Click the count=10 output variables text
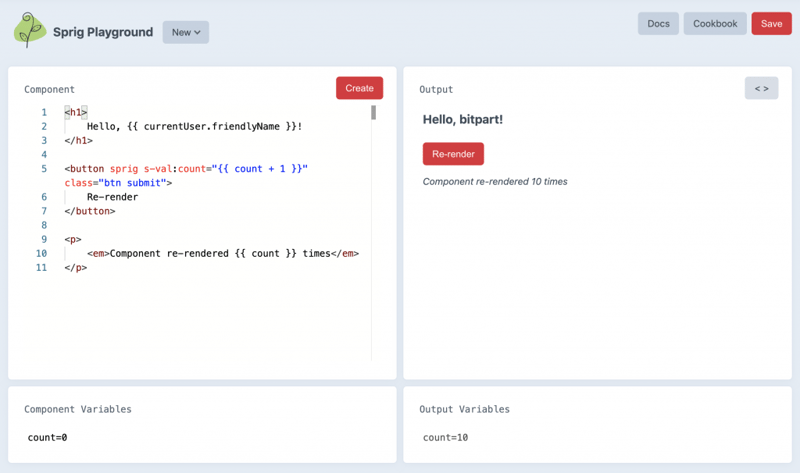800x473 pixels. [x=445, y=437]
